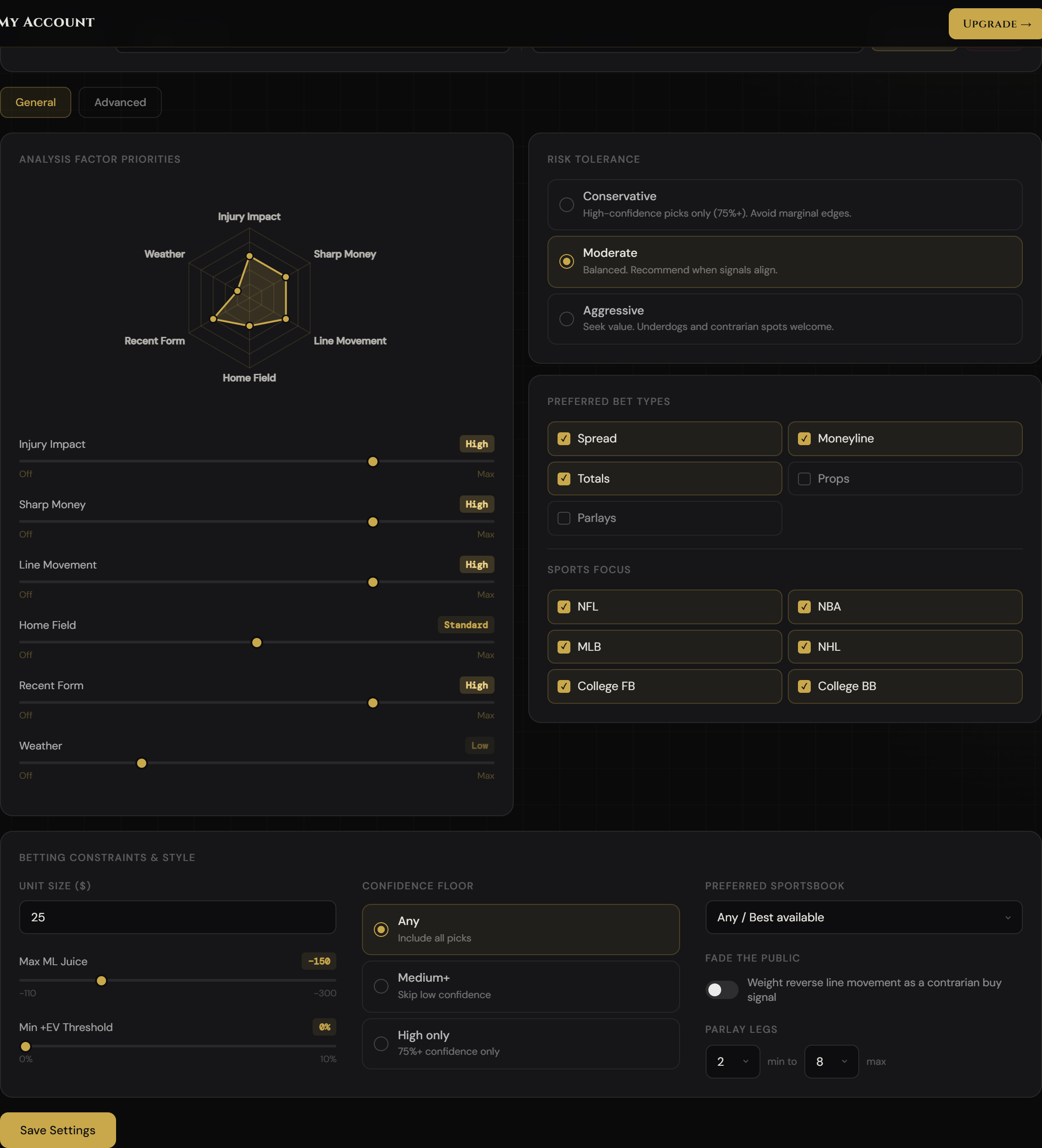
Task: Click the Recent Form slider handle
Action: [373, 703]
